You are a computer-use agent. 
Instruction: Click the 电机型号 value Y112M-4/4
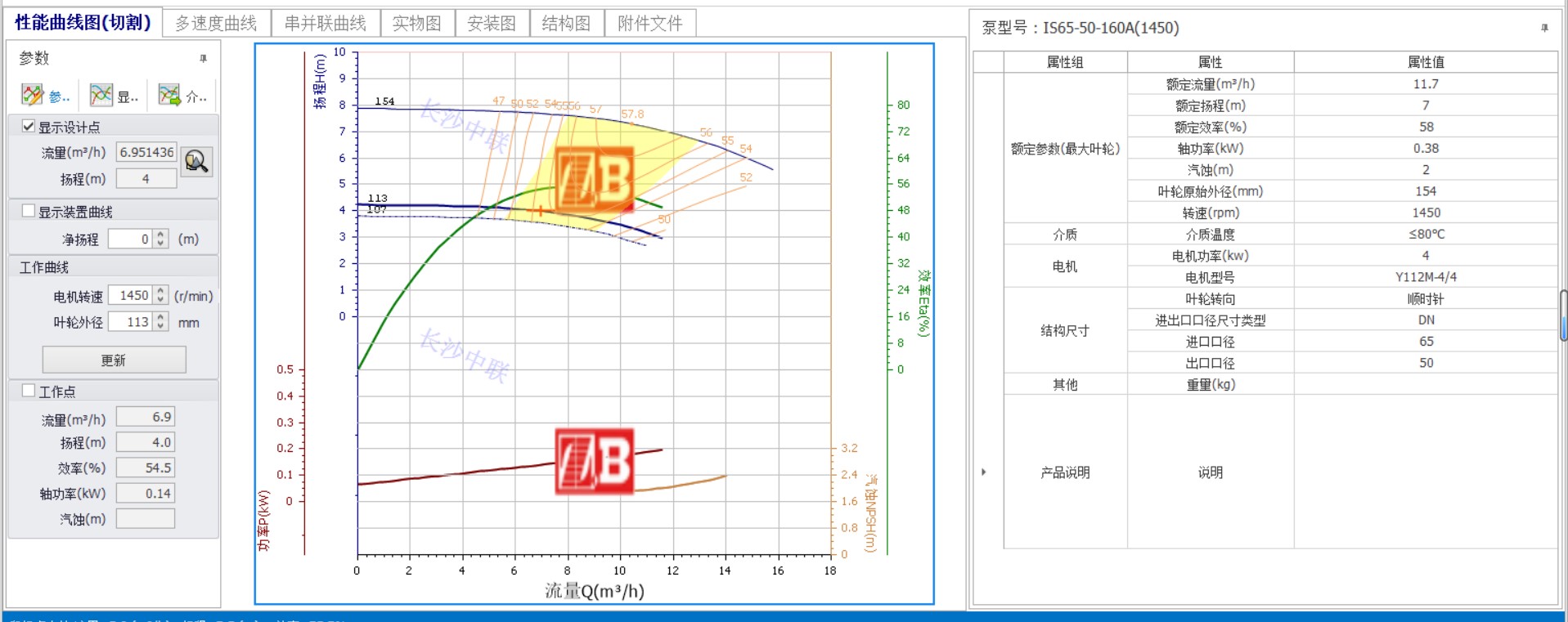pos(1426,277)
